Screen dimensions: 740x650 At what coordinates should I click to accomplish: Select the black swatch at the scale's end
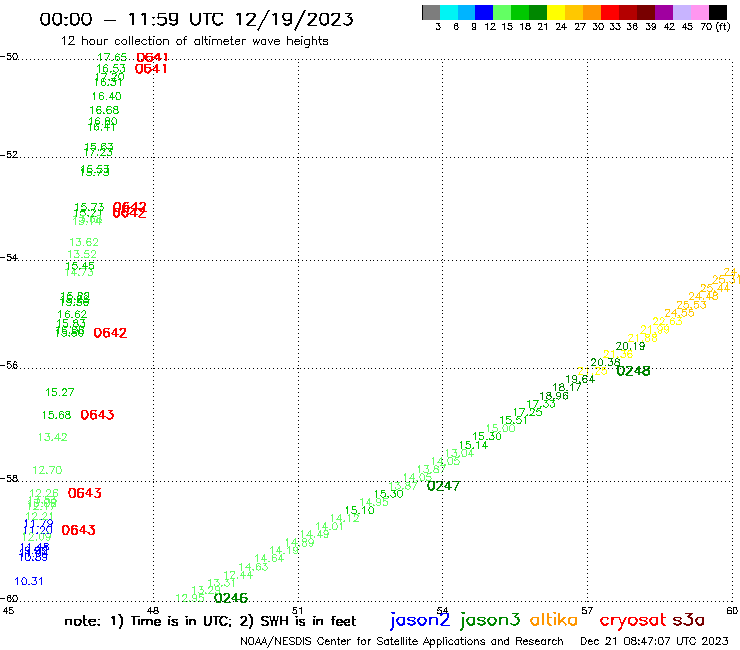pos(717,12)
